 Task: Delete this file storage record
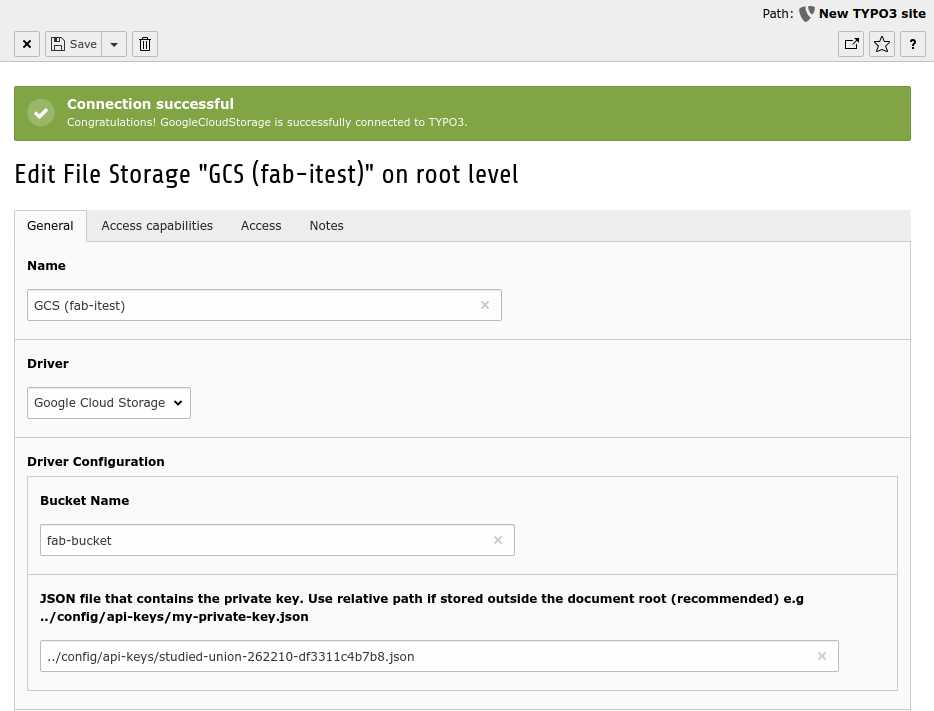145,44
